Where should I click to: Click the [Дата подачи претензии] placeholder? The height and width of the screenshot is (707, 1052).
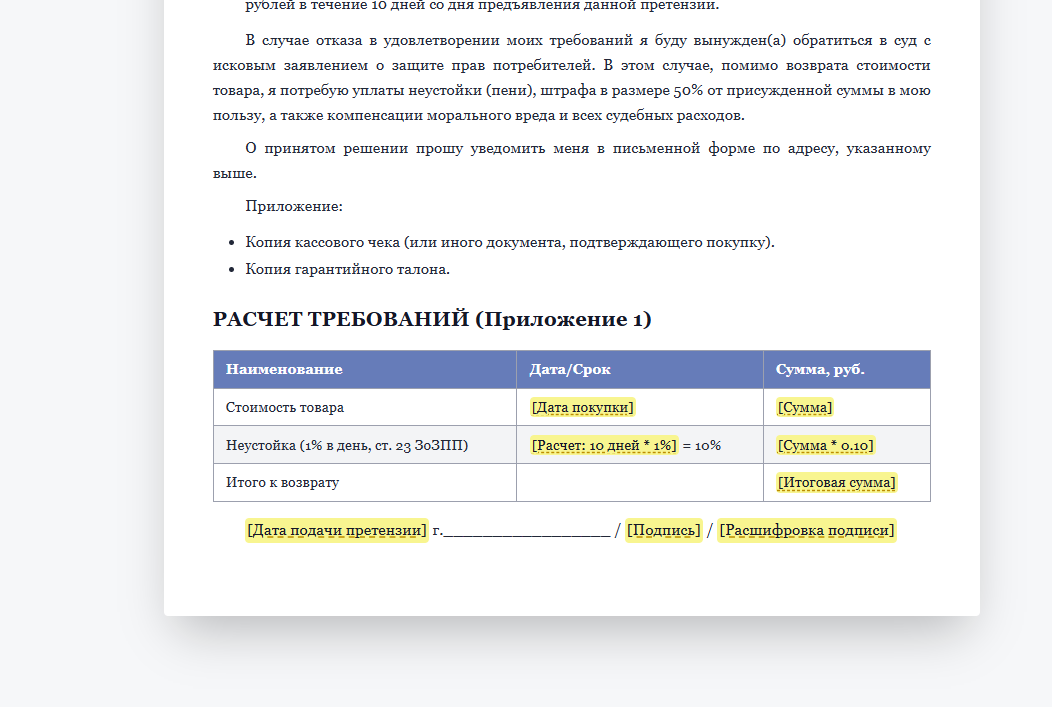point(337,530)
